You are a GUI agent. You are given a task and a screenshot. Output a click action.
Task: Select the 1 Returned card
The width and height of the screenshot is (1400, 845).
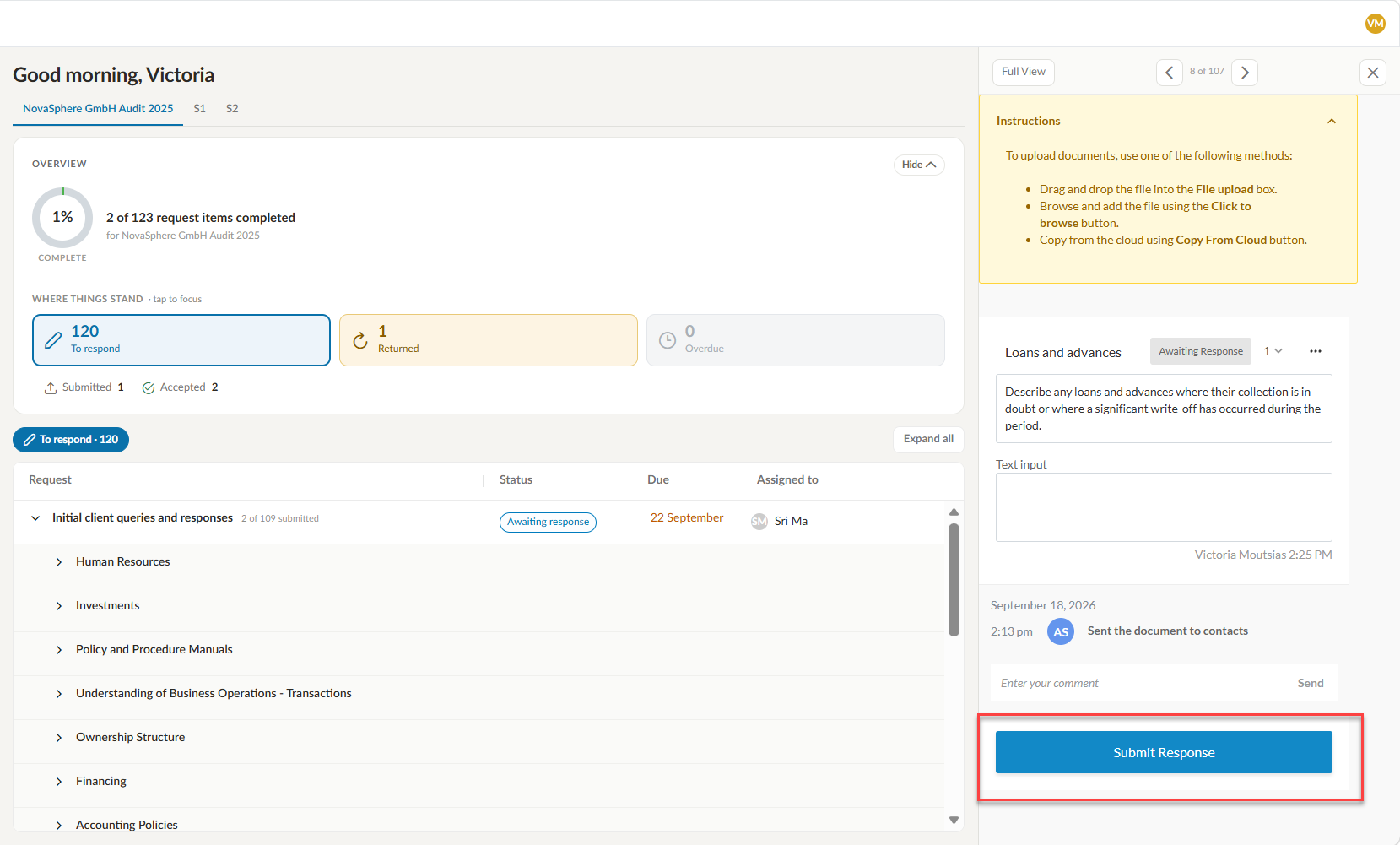click(x=489, y=340)
